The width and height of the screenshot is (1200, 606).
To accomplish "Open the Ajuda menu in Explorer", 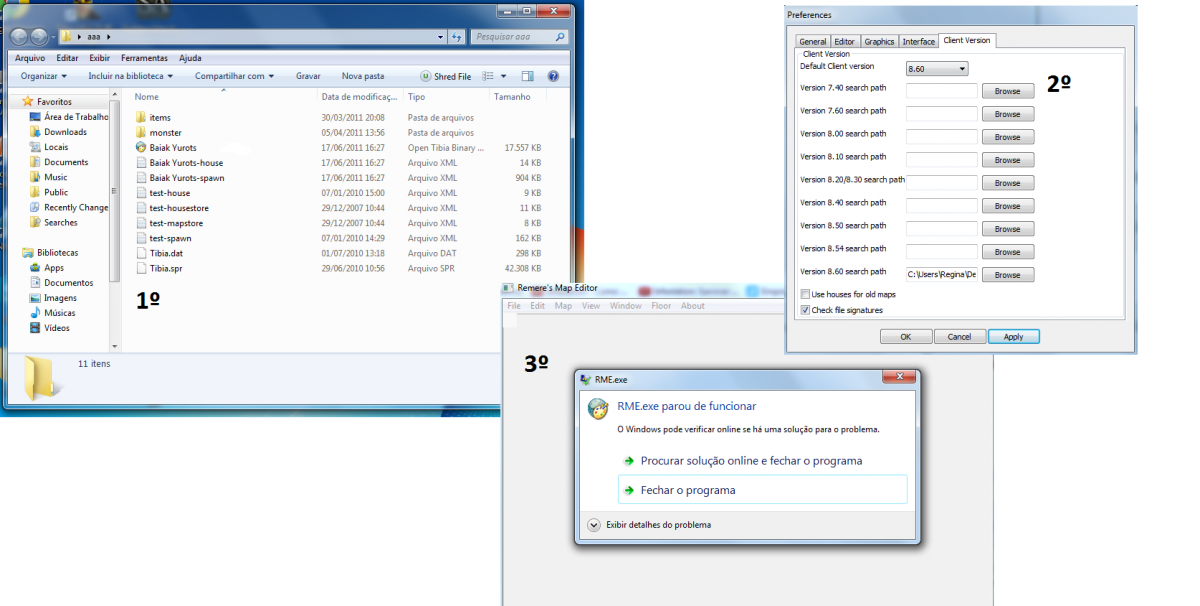I will click(190, 58).
